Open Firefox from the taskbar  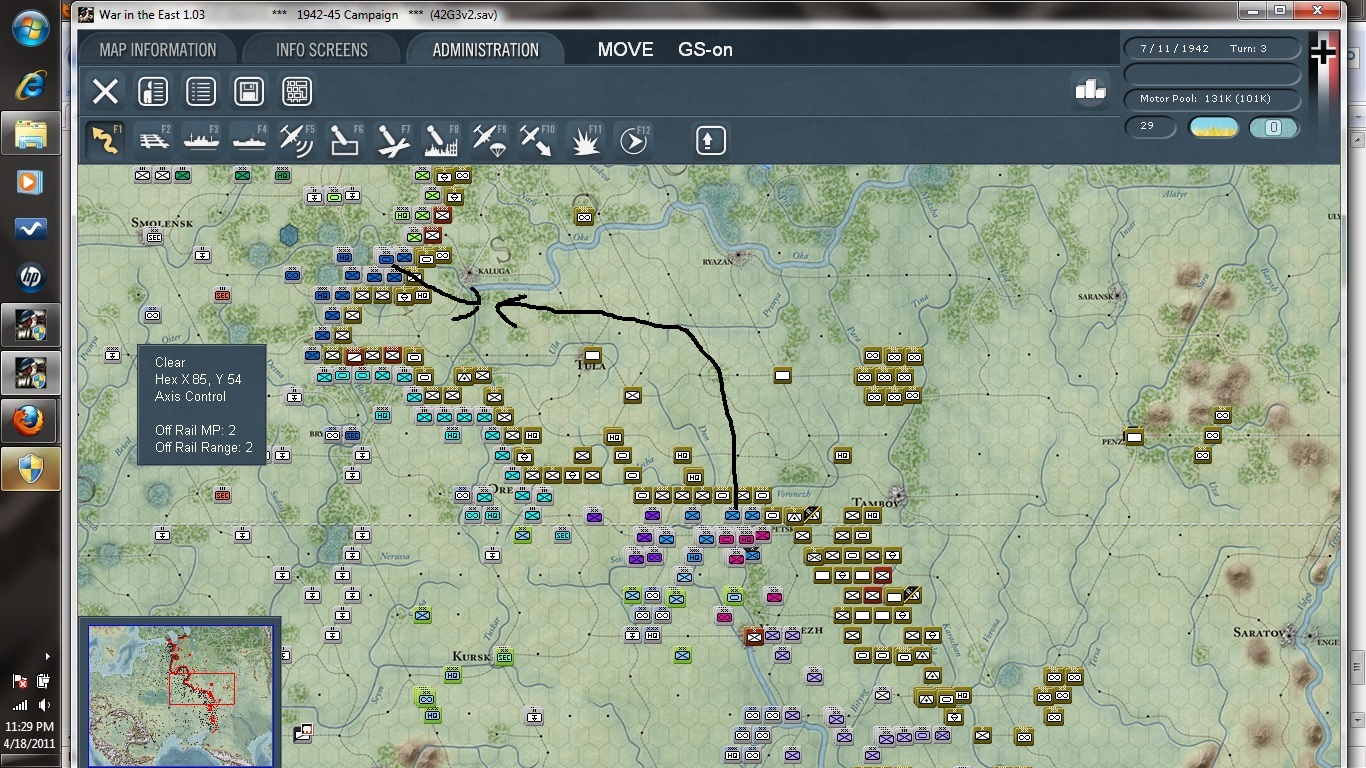pyautogui.click(x=30, y=421)
